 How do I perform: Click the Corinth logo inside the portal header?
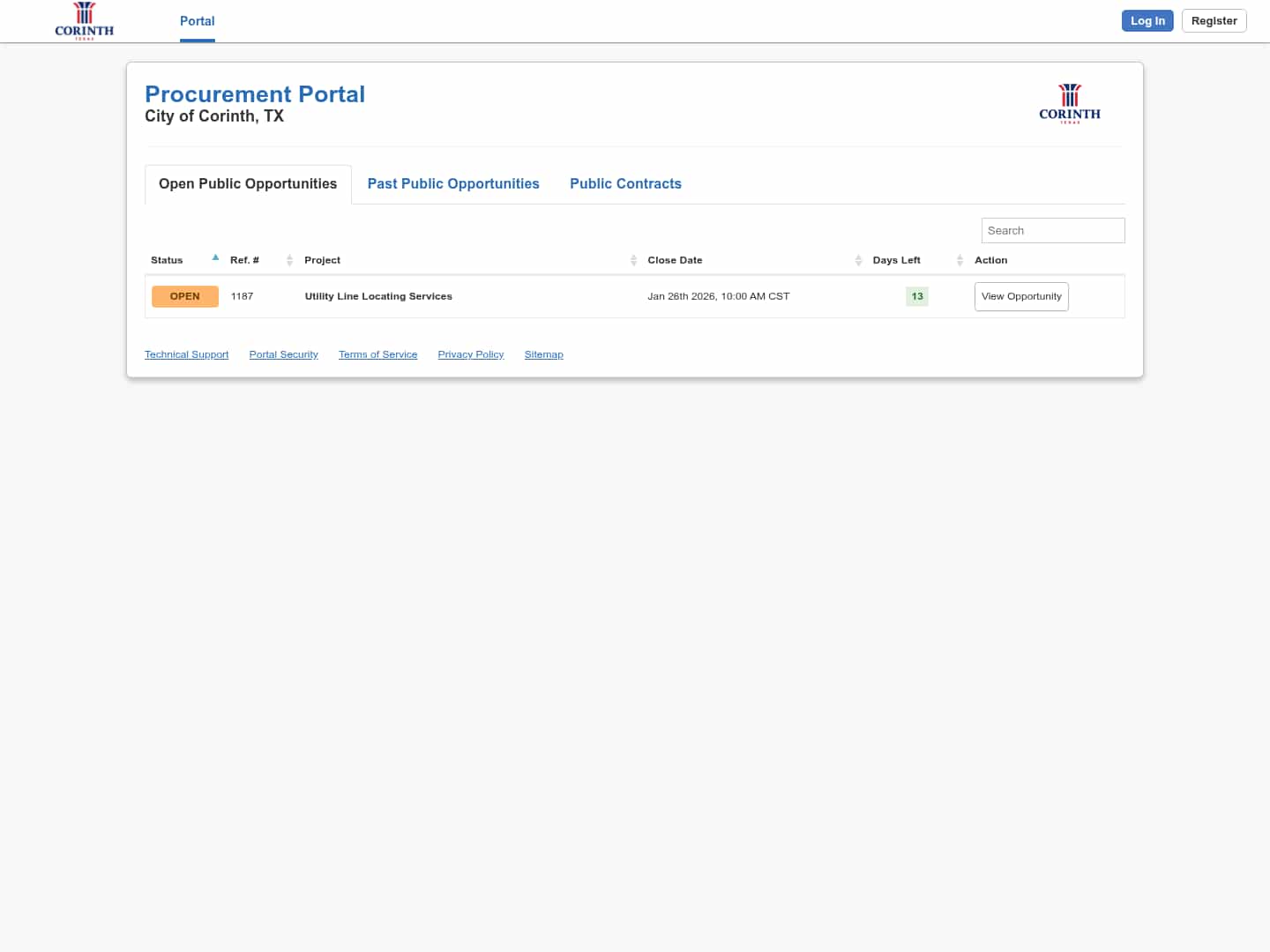tap(1070, 103)
